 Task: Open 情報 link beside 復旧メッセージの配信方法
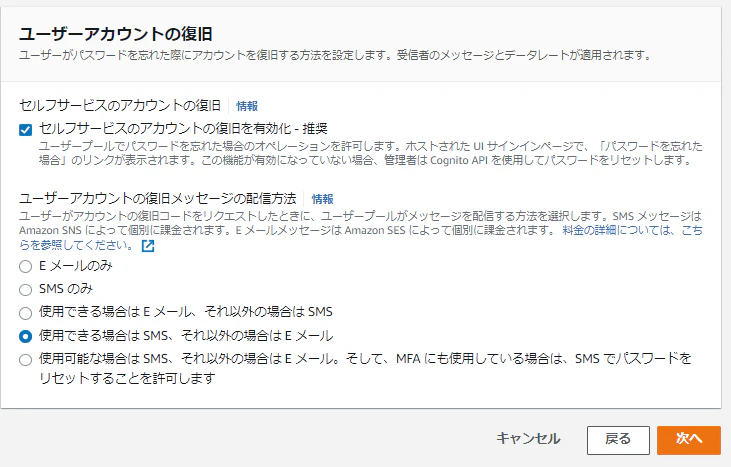[323, 199]
